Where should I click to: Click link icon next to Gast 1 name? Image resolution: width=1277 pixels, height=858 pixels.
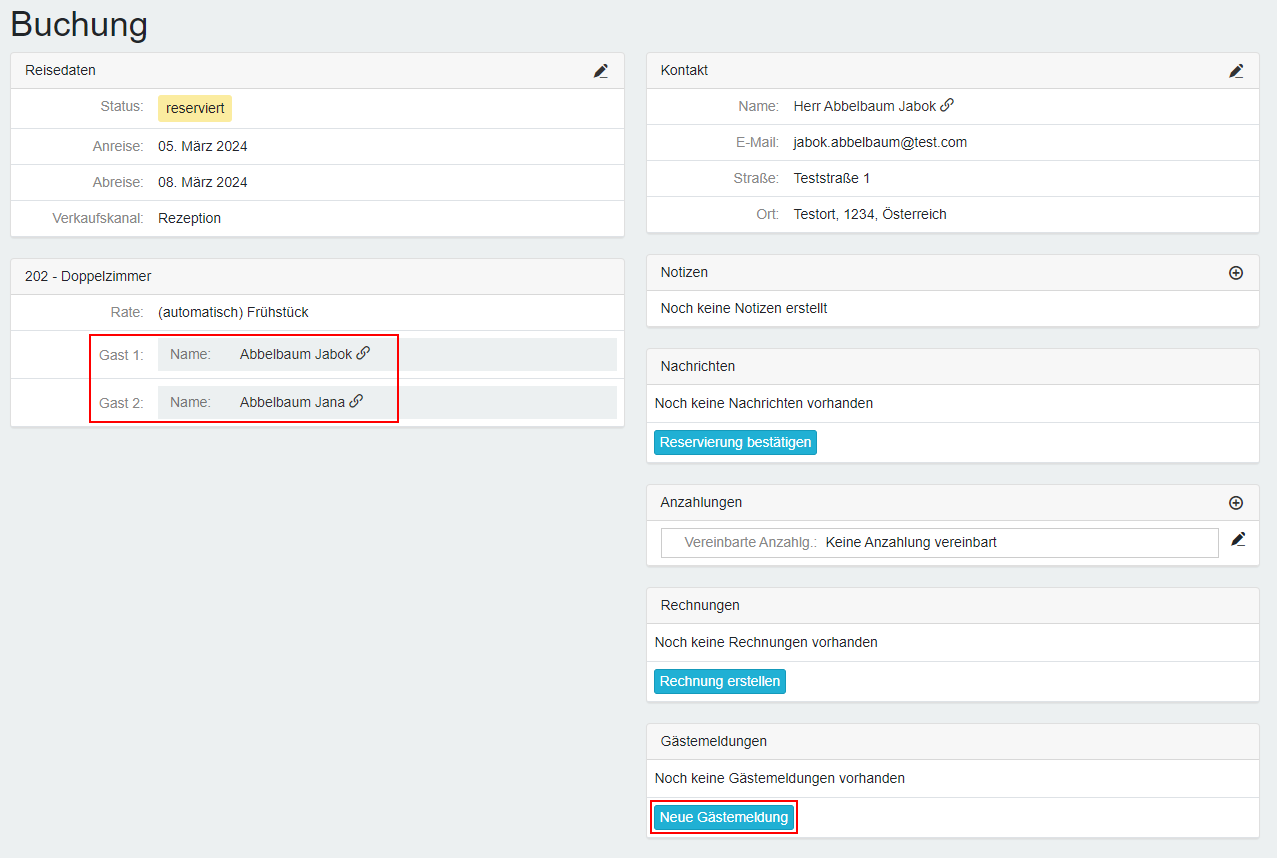pos(363,353)
